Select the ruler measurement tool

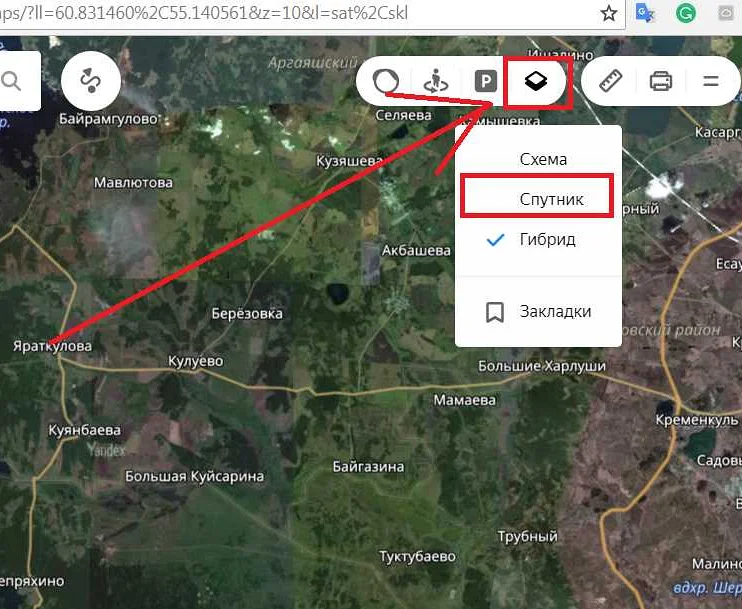pos(610,81)
